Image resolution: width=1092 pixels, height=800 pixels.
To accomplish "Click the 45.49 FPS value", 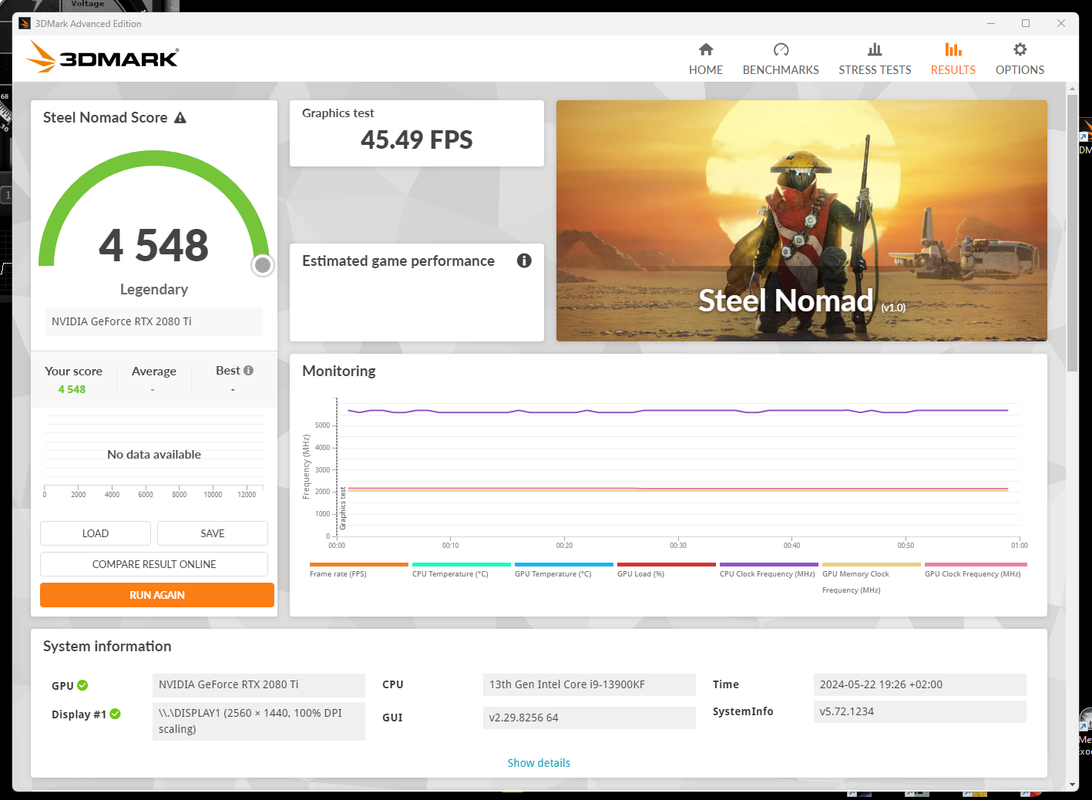I will pos(416,140).
